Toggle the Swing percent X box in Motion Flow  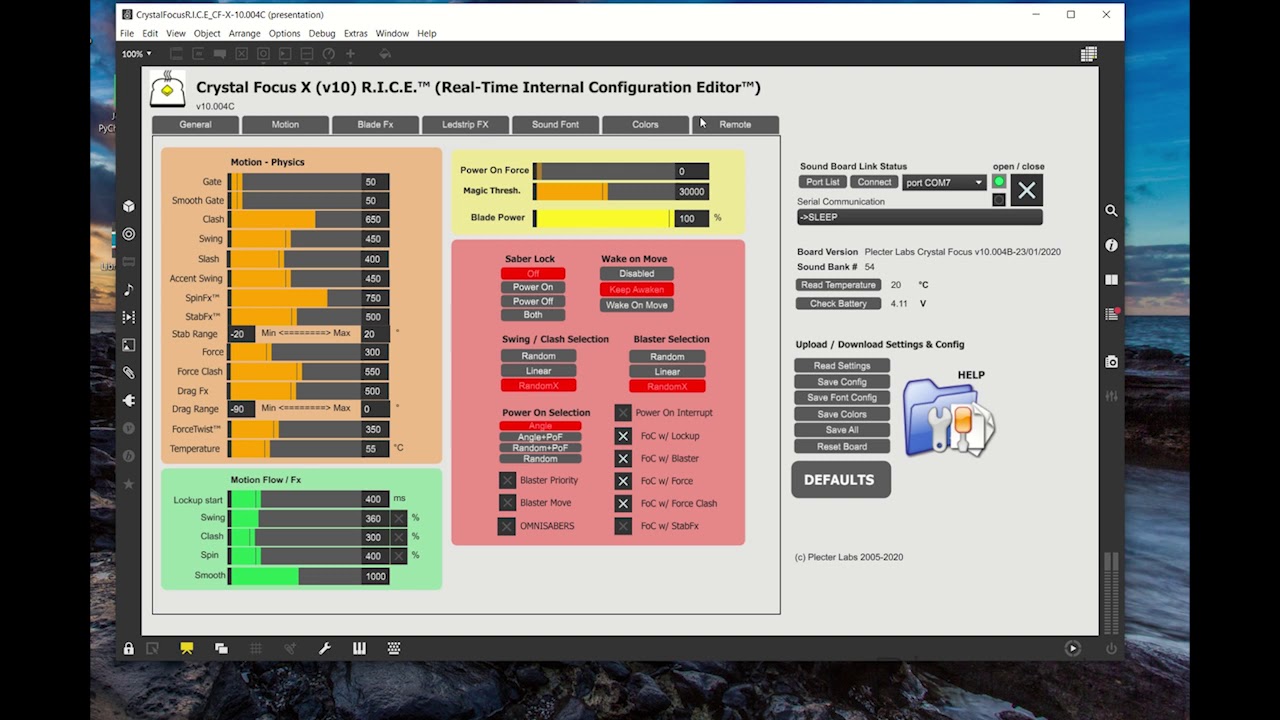point(399,518)
